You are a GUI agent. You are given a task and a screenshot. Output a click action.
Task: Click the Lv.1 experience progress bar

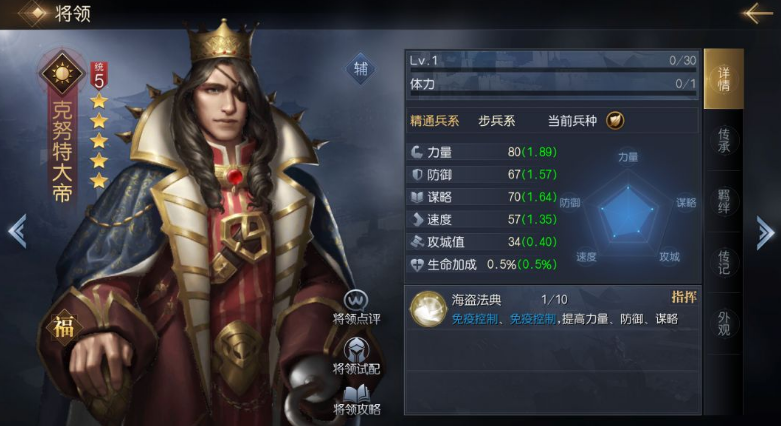(553, 62)
